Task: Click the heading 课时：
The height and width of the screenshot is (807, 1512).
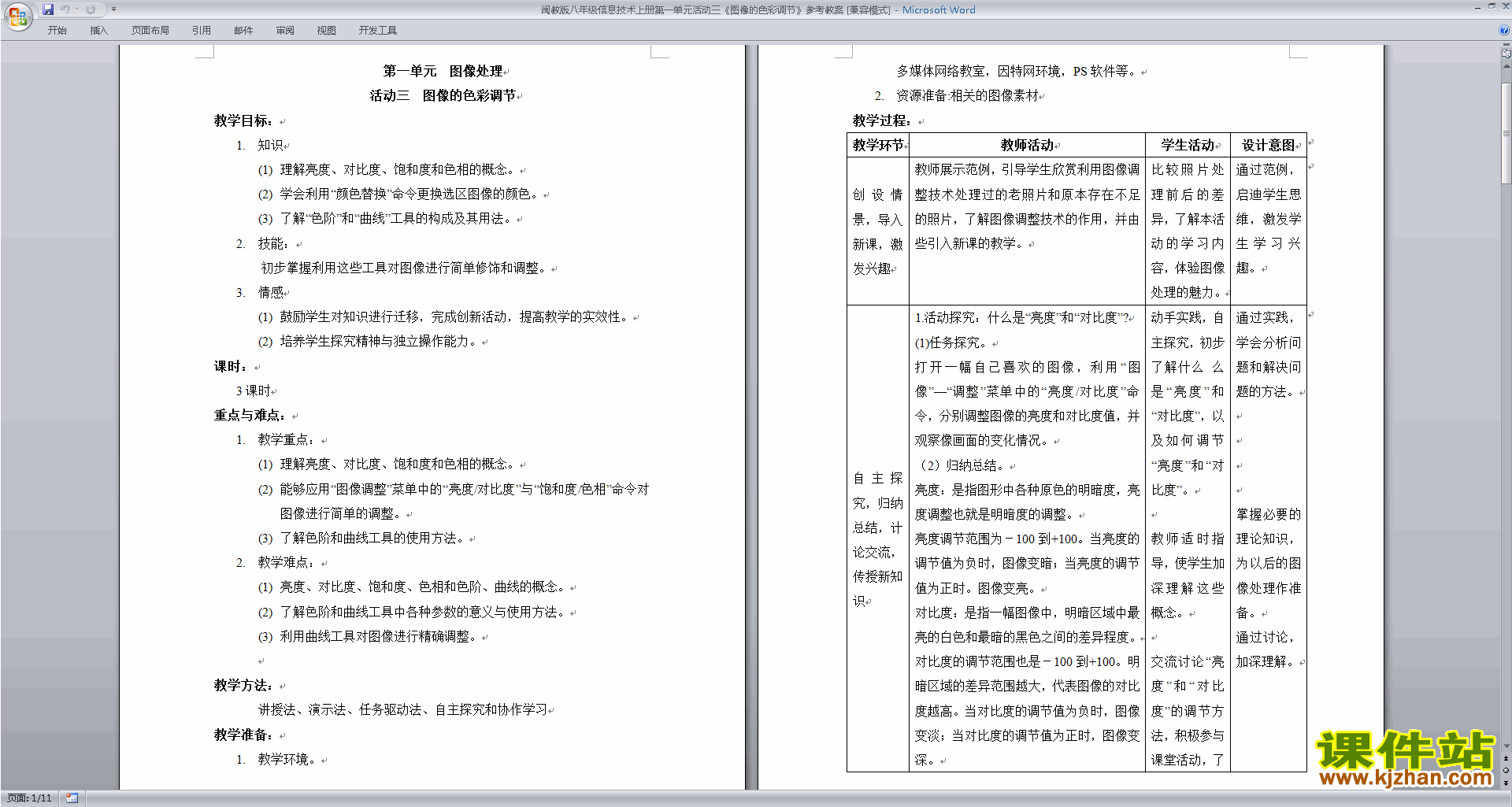Action: 232,366
